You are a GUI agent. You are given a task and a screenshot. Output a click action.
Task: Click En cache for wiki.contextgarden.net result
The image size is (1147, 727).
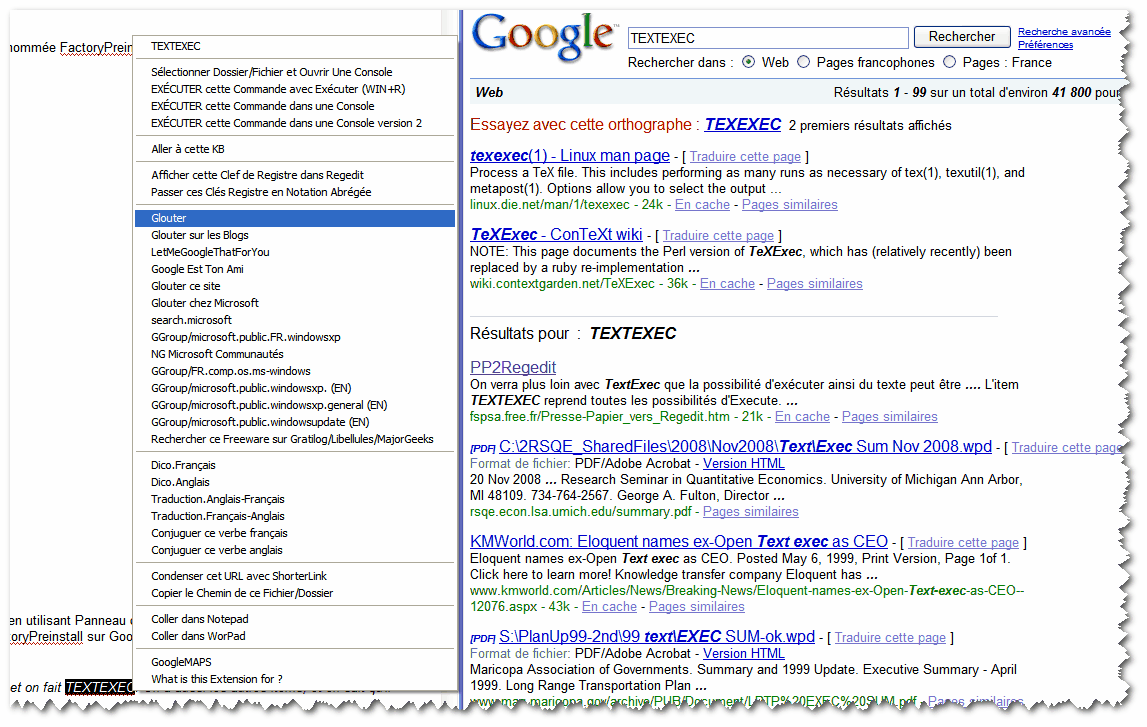pyautogui.click(x=727, y=284)
